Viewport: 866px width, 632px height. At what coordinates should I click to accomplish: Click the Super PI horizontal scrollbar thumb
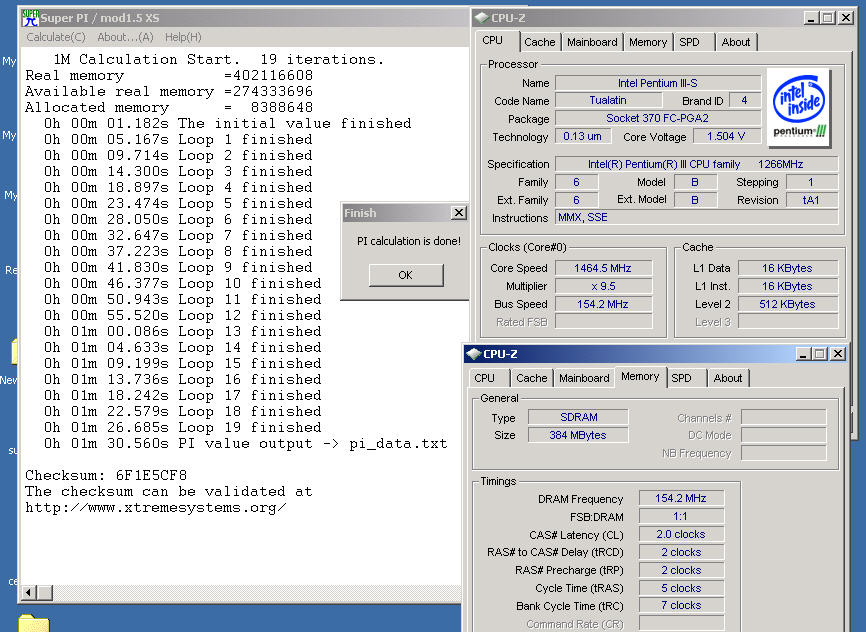pos(45,593)
